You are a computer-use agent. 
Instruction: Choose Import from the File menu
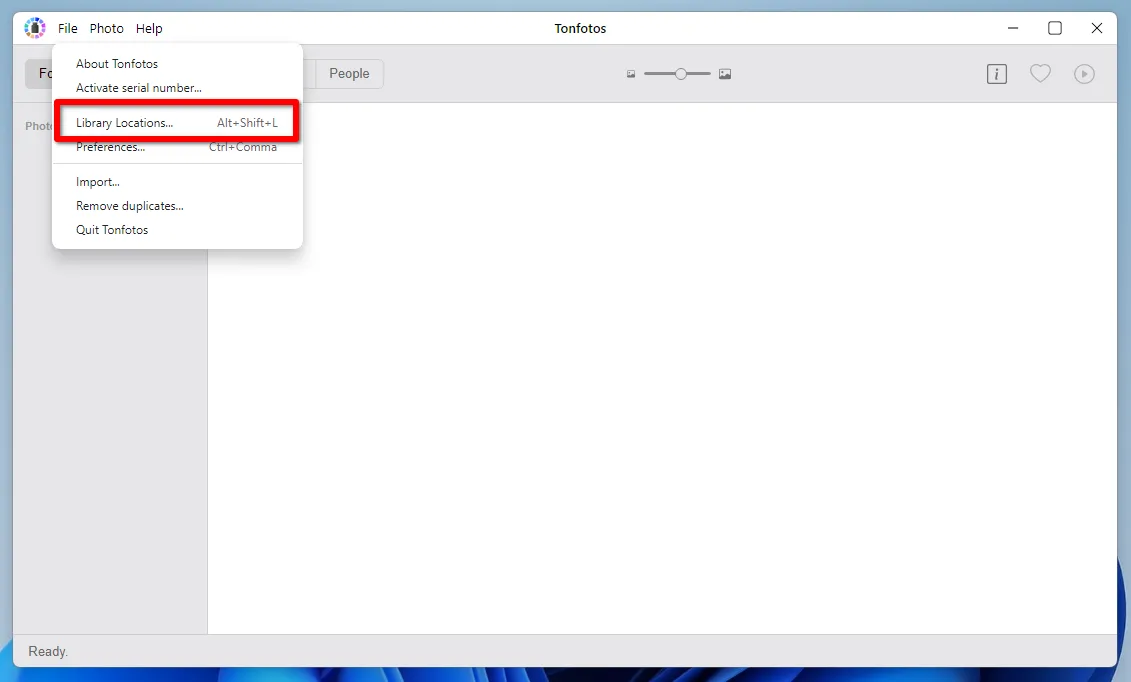pos(98,182)
